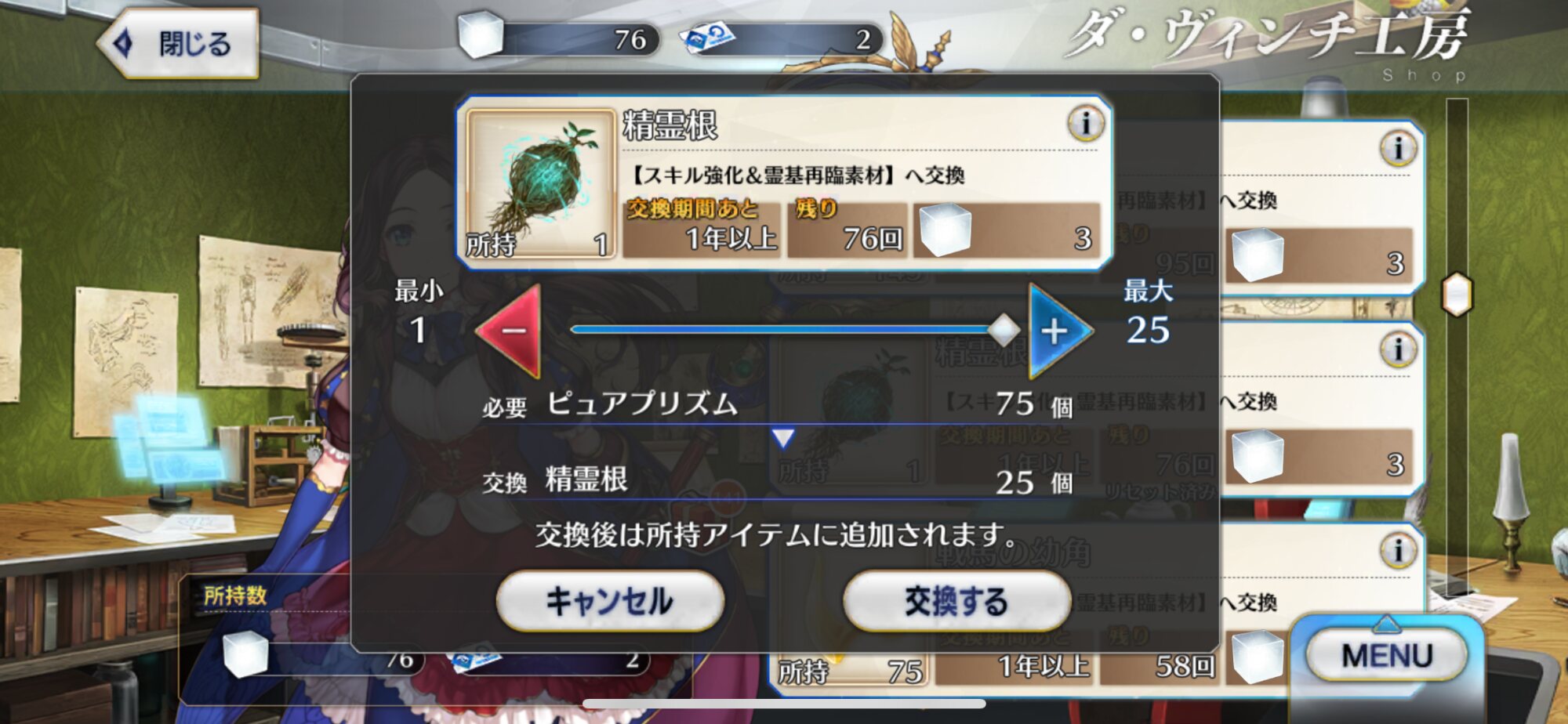Image resolution: width=1568 pixels, height=724 pixels.
Task: Open info icon for 精霊根 item
Action: click(1085, 123)
